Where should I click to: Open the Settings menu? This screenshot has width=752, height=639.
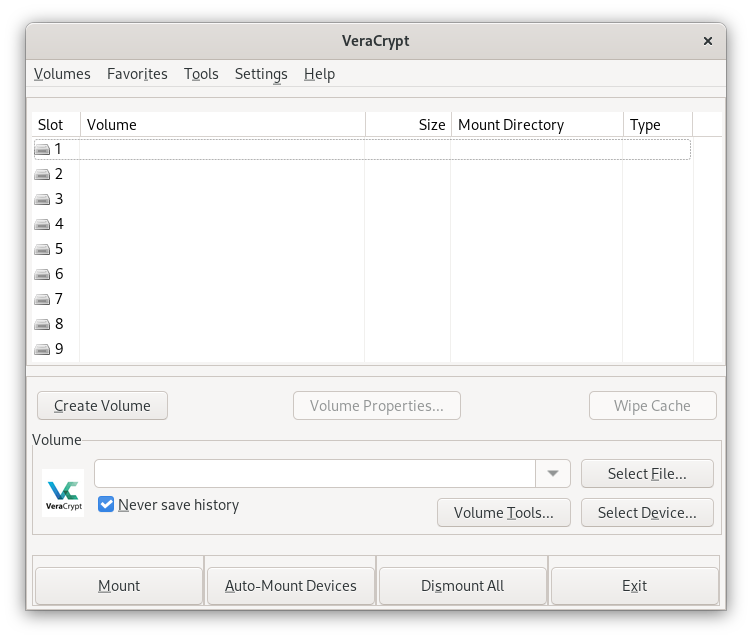(261, 74)
